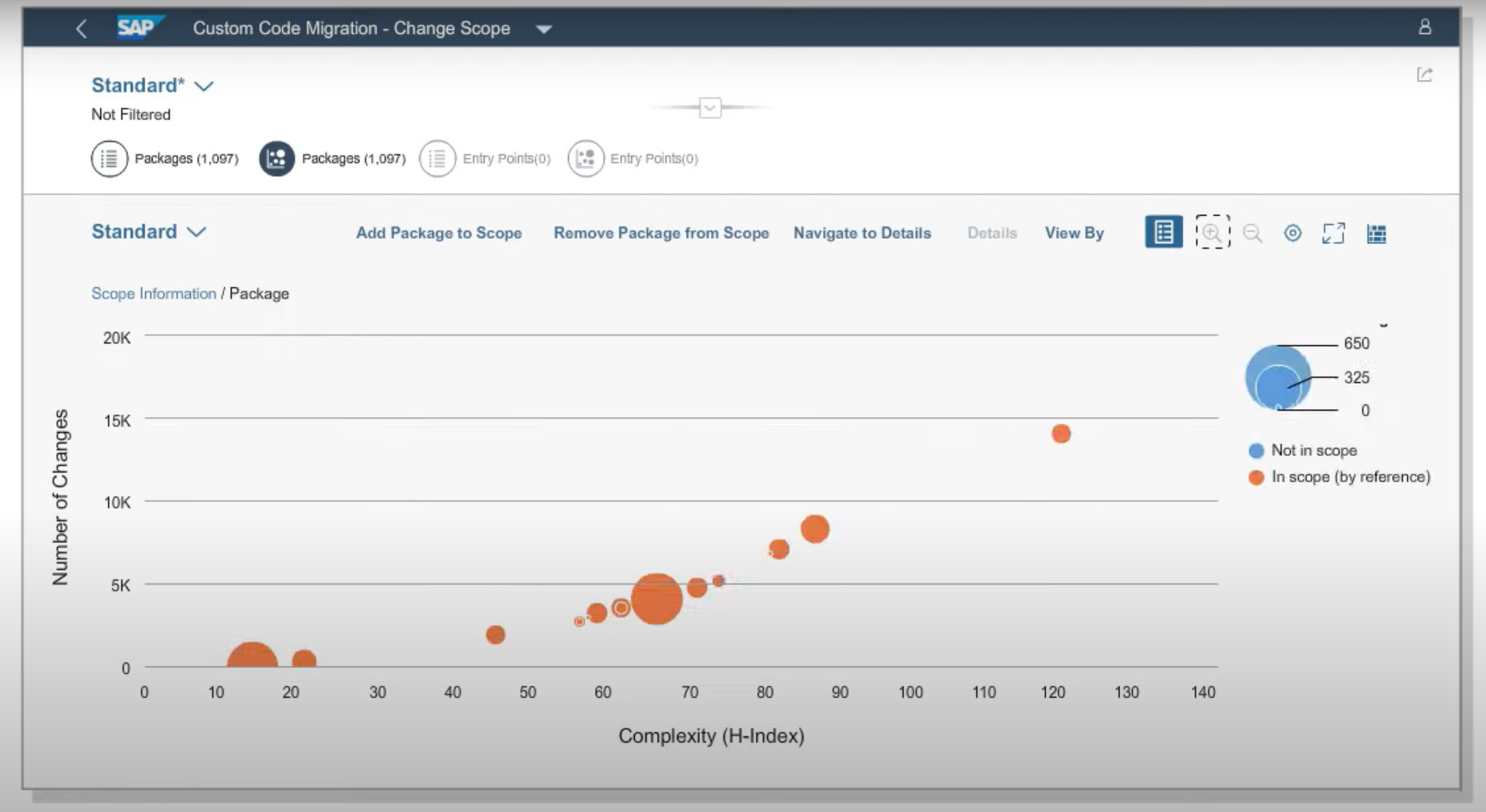Open the chart target/focus settings icon
1486x812 pixels.
pos(1291,234)
